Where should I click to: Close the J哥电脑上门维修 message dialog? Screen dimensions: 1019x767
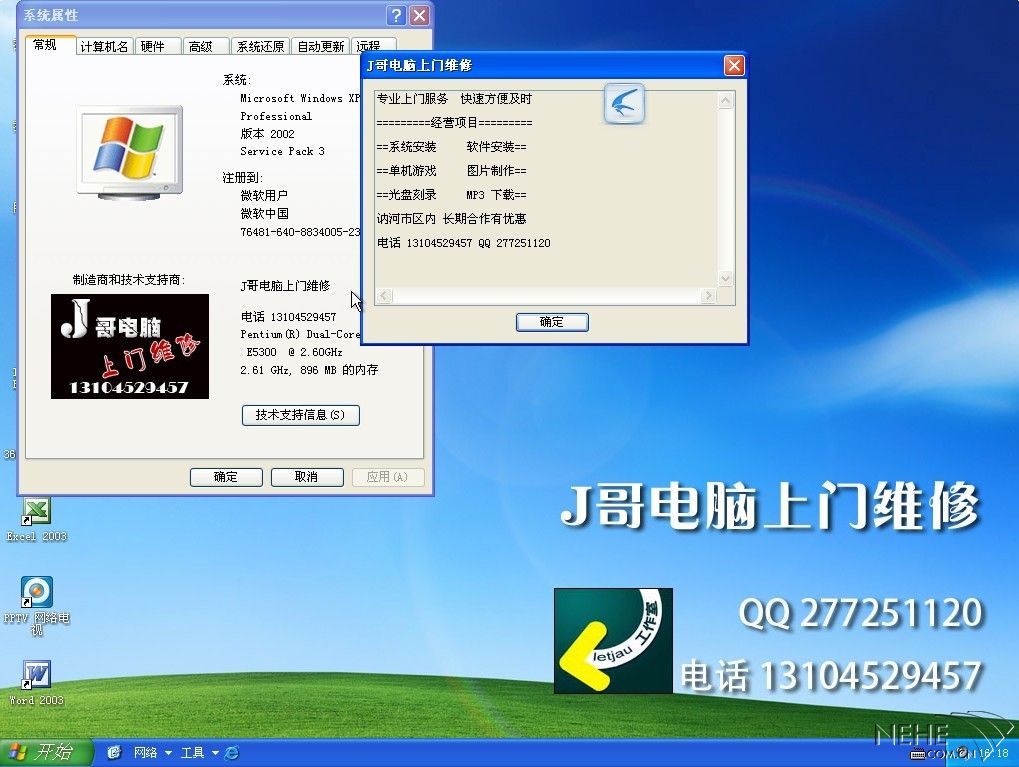pyautogui.click(x=734, y=65)
